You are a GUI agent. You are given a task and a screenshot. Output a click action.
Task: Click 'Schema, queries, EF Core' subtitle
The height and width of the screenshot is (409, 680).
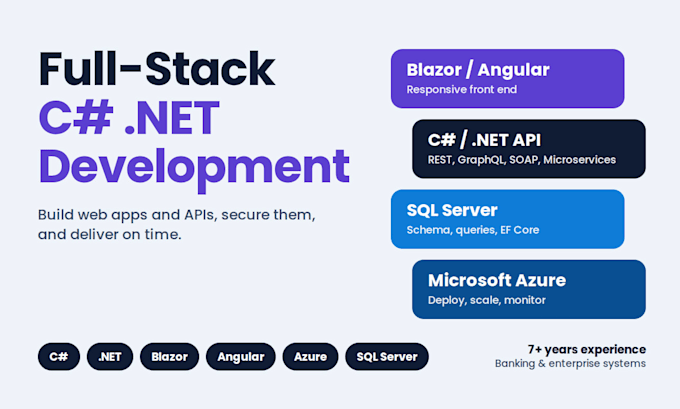(x=473, y=230)
